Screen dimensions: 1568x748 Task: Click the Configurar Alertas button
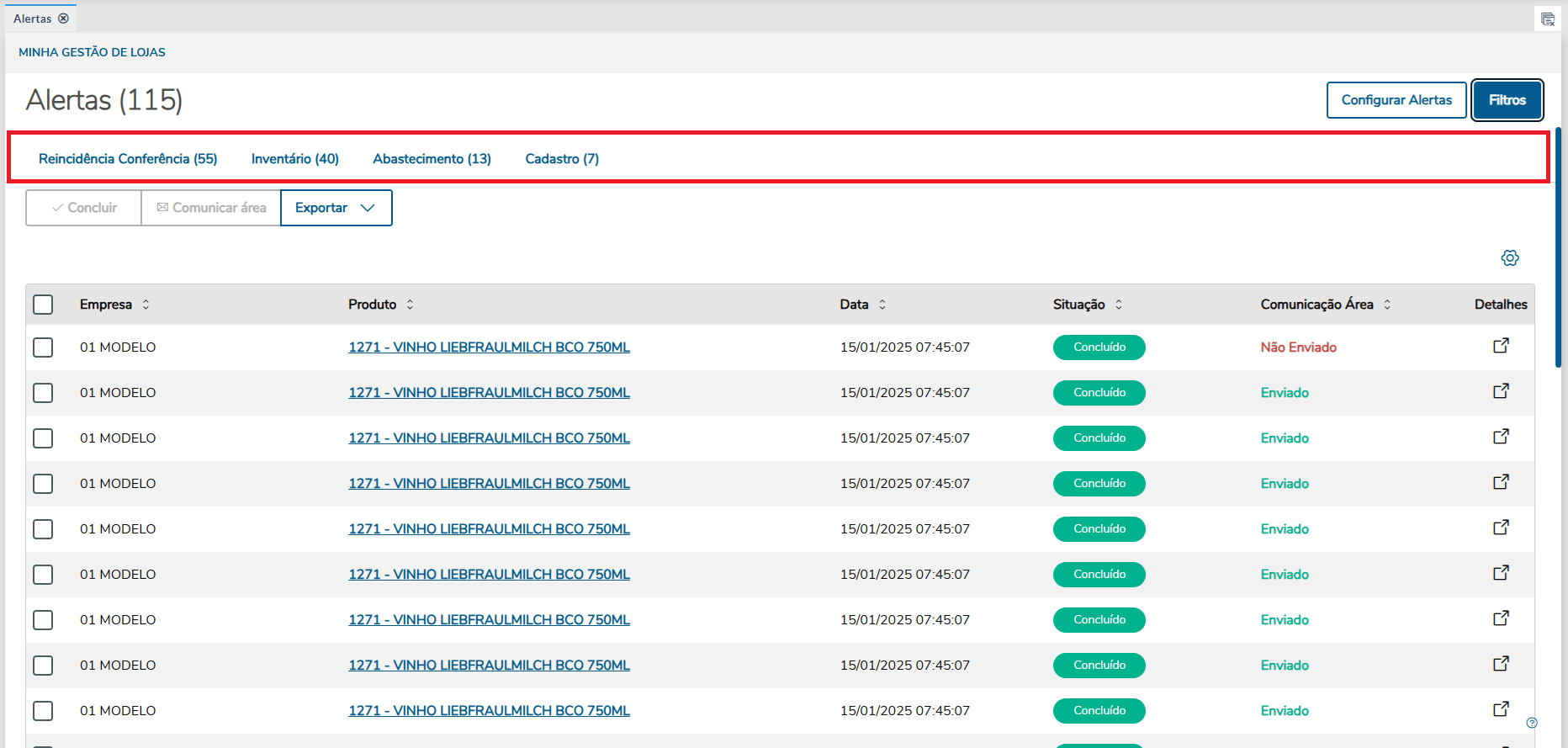(1396, 100)
